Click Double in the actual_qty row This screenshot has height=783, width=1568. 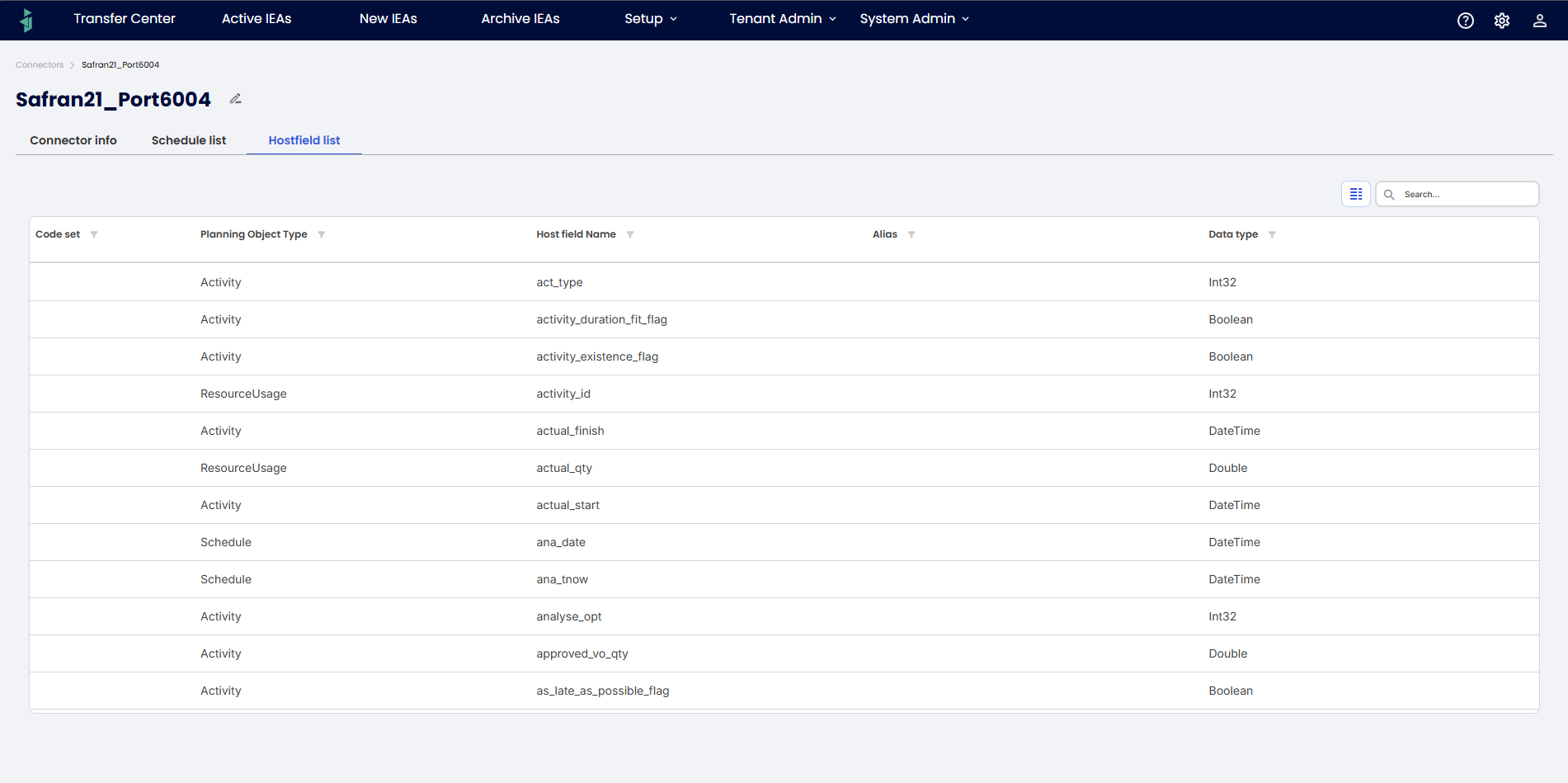click(x=1227, y=468)
